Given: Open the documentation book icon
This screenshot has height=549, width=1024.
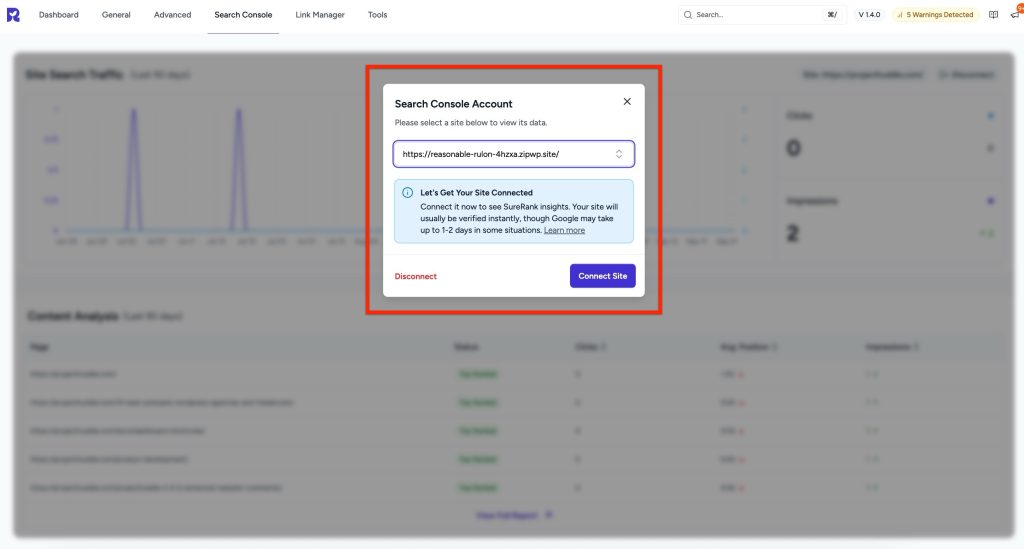Looking at the screenshot, I should tap(993, 15).
